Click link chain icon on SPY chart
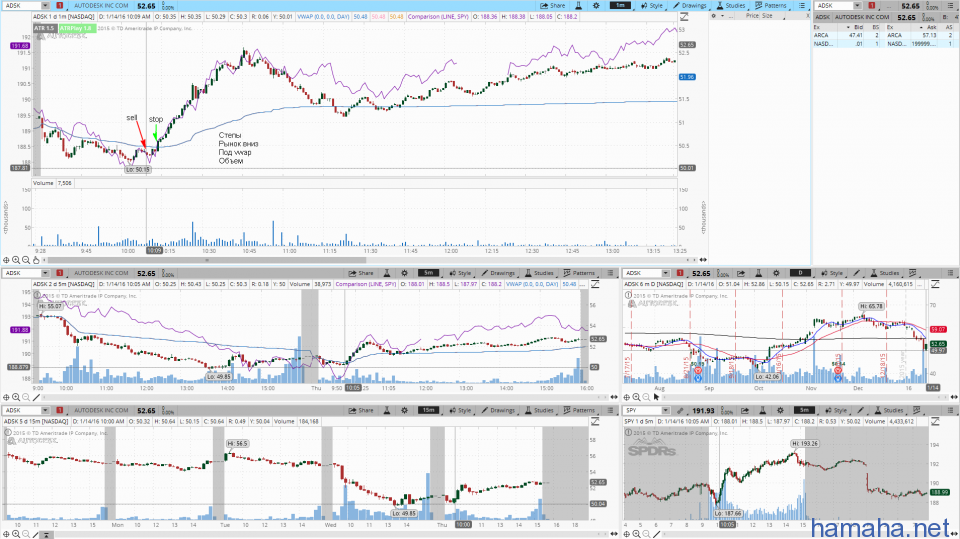This screenshot has height=539, width=960. (x=680, y=410)
